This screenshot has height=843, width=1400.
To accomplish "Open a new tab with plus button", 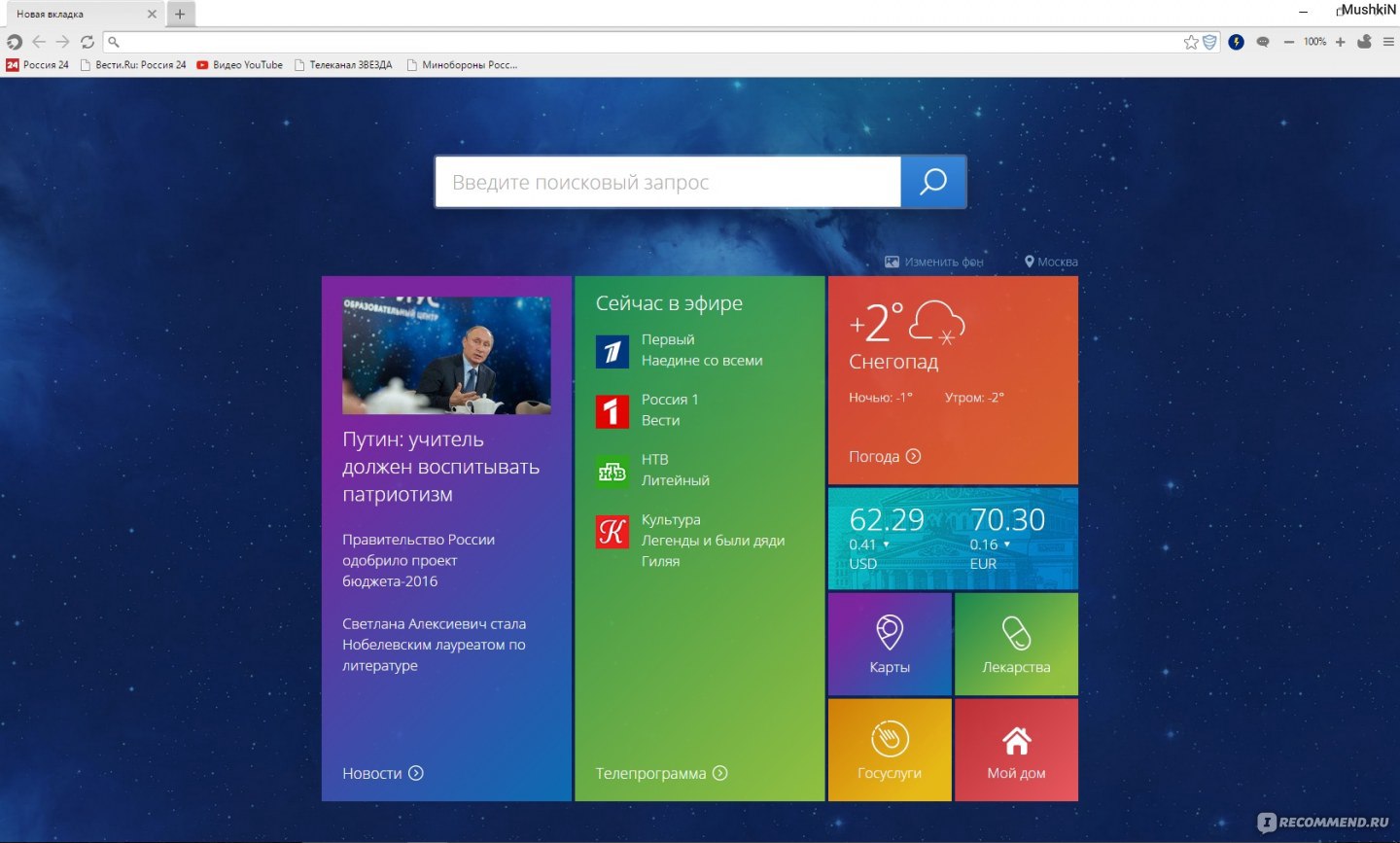I will 180,14.
